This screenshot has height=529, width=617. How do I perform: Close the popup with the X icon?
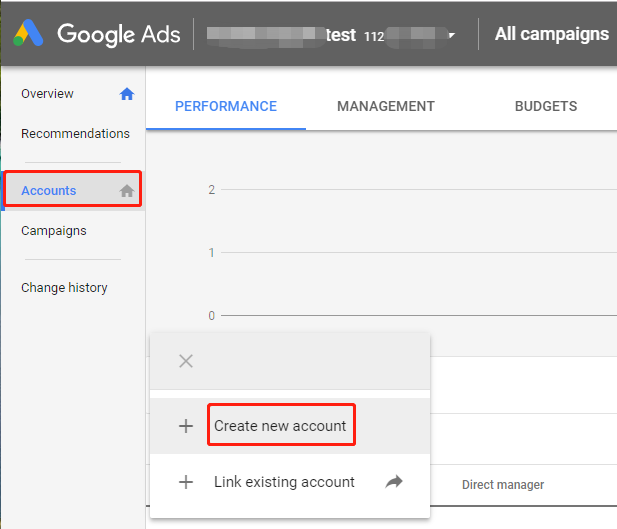(186, 361)
